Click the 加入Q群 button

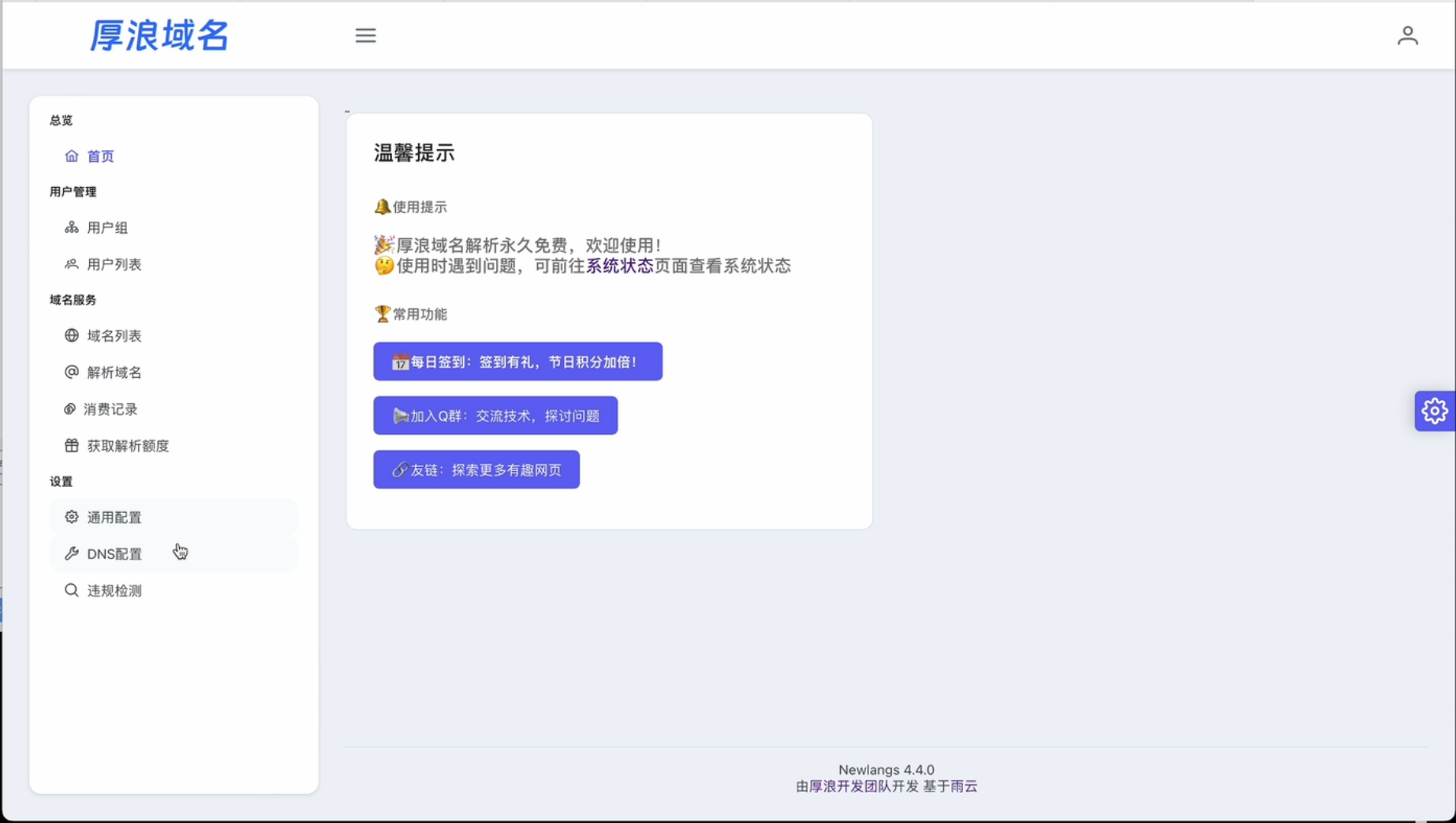[495, 416]
